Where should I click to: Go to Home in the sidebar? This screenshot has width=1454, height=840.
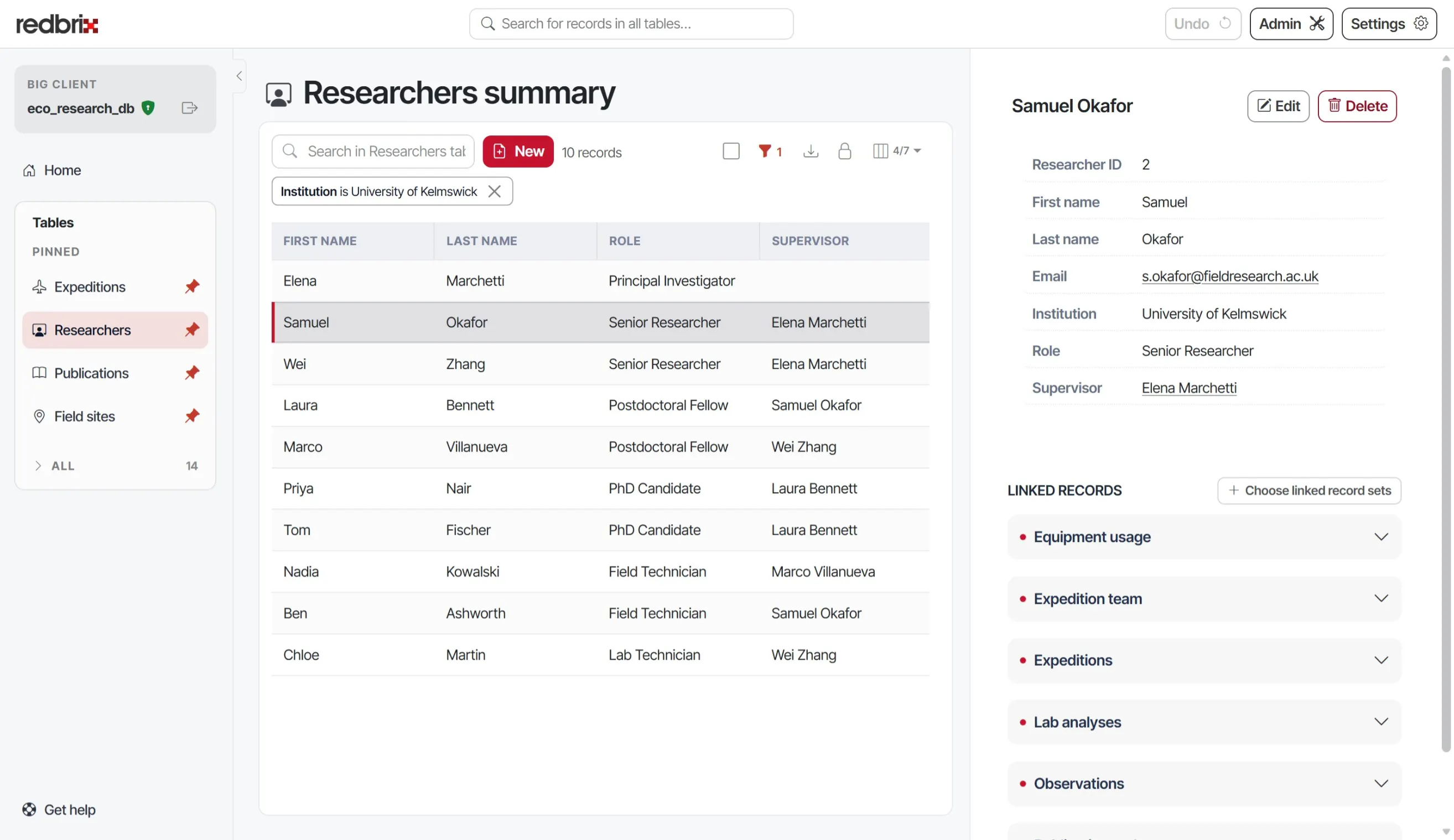pos(52,170)
